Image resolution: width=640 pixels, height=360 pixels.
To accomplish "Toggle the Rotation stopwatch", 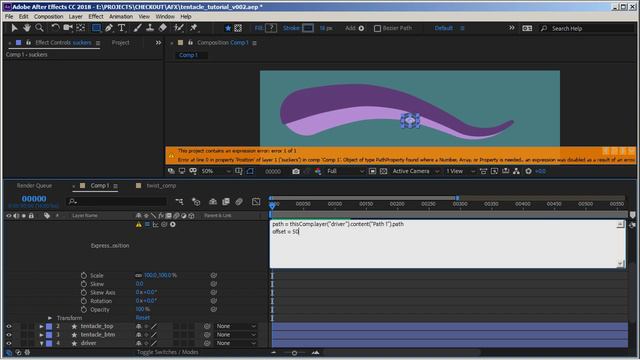I will [84, 301].
